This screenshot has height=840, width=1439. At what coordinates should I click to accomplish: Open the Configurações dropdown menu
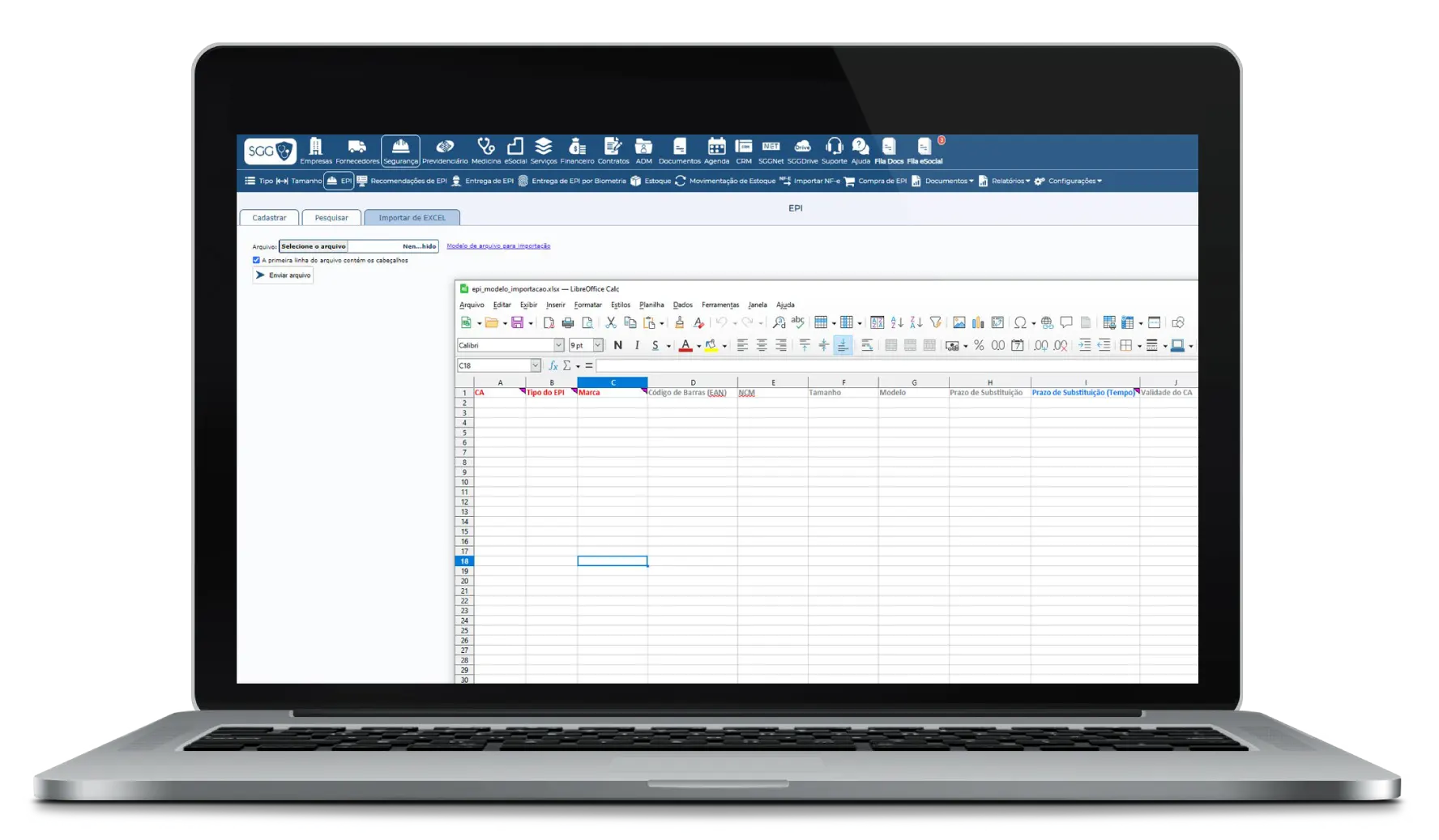[1068, 181]
